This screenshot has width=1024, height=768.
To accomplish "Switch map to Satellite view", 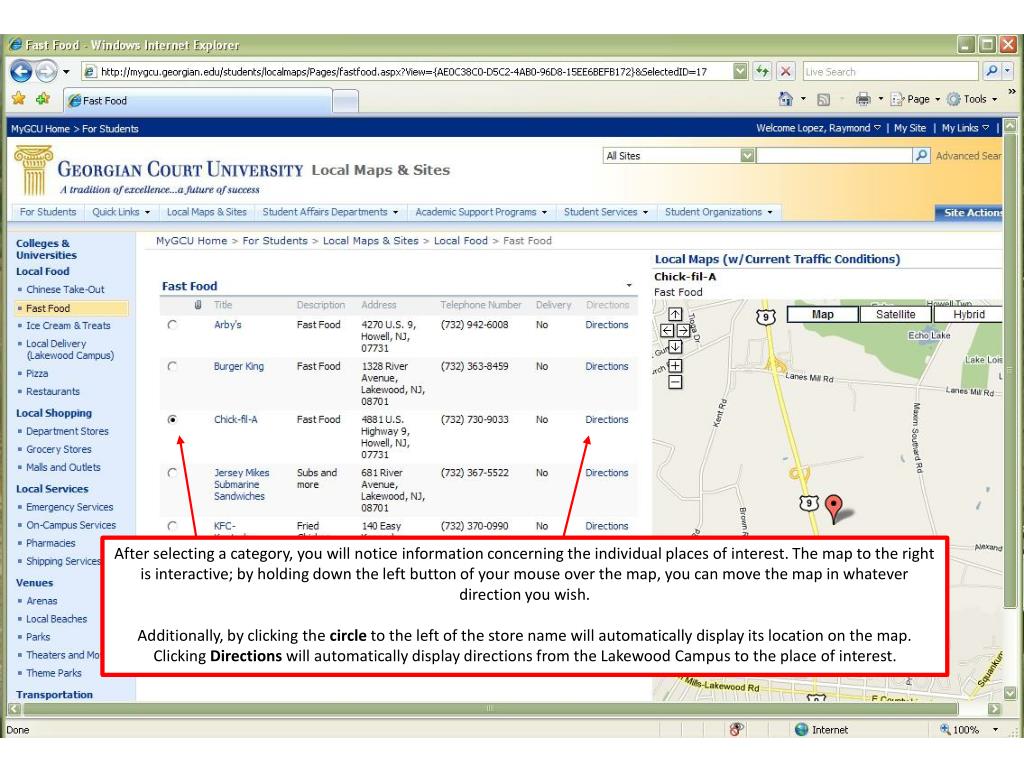I will coord(895,314).
